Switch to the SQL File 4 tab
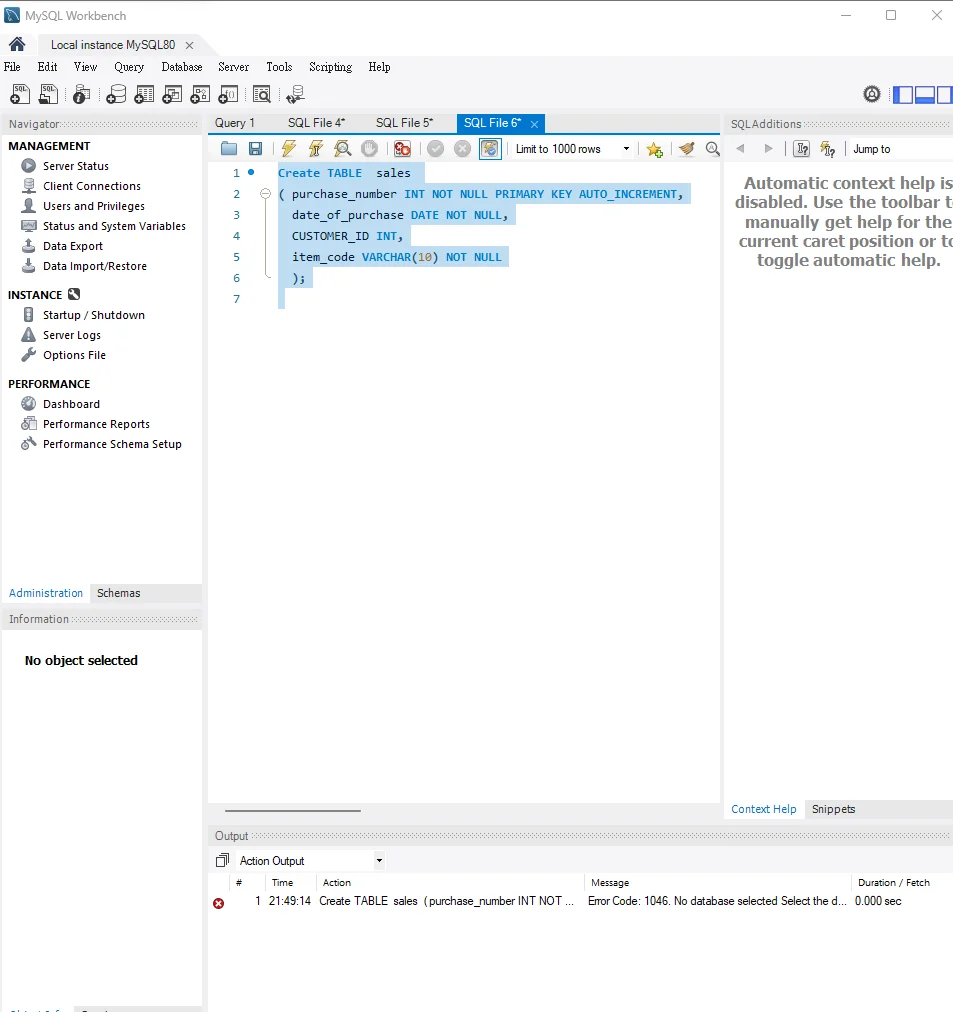 (316, 123)
